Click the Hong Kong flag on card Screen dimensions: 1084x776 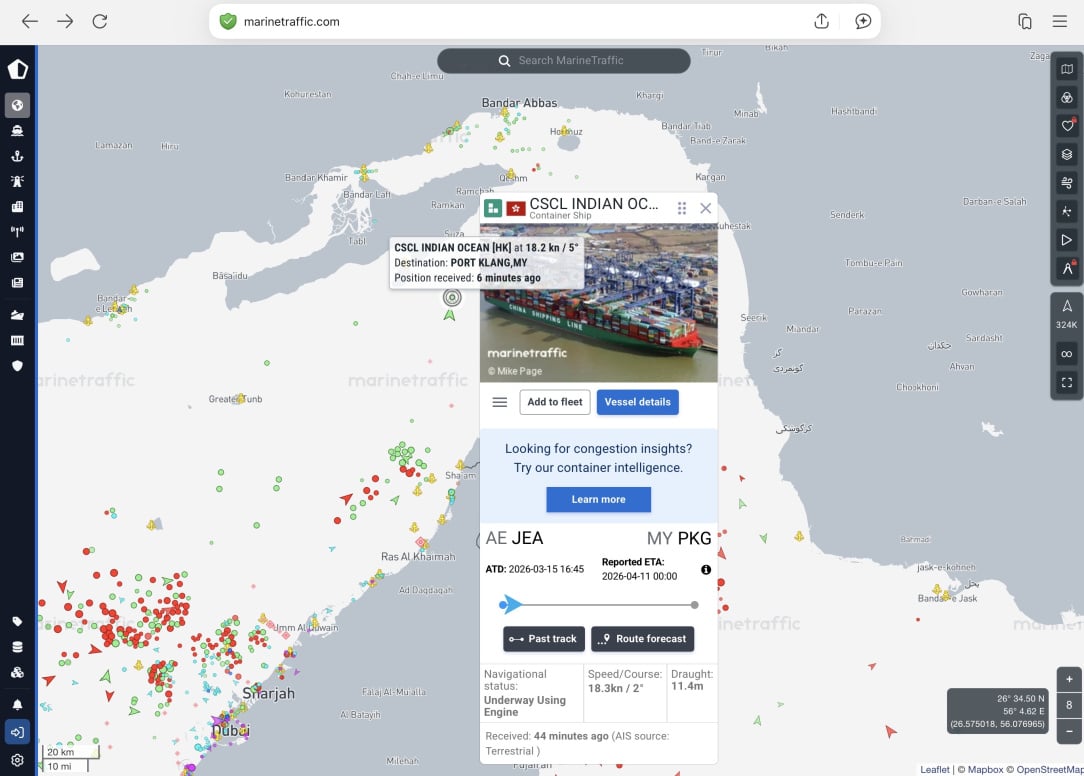tap(516, 208)
